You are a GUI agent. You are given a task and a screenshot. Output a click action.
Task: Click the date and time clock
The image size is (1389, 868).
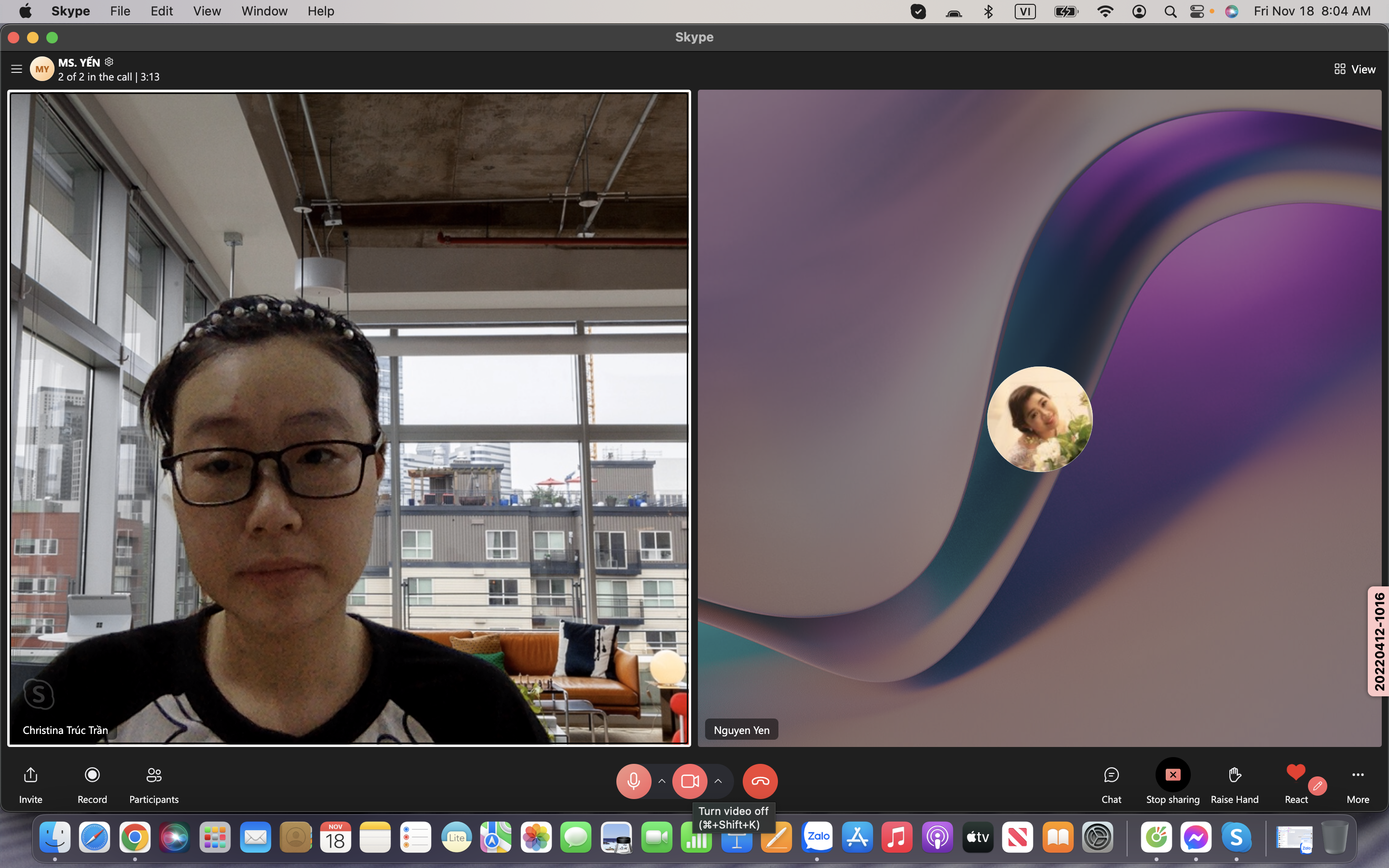click(1312, 11)
